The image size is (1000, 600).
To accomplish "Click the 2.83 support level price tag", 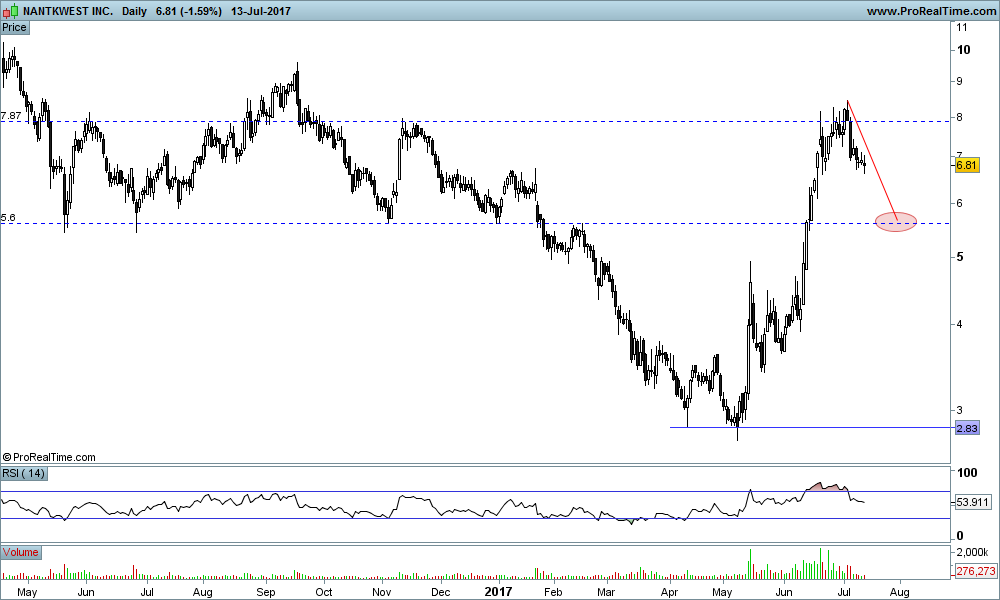I will 967,428.
